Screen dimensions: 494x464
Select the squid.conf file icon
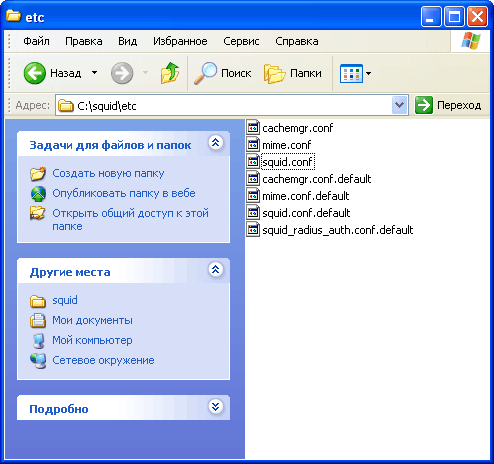pyautogui.click(x=253, y=162)
